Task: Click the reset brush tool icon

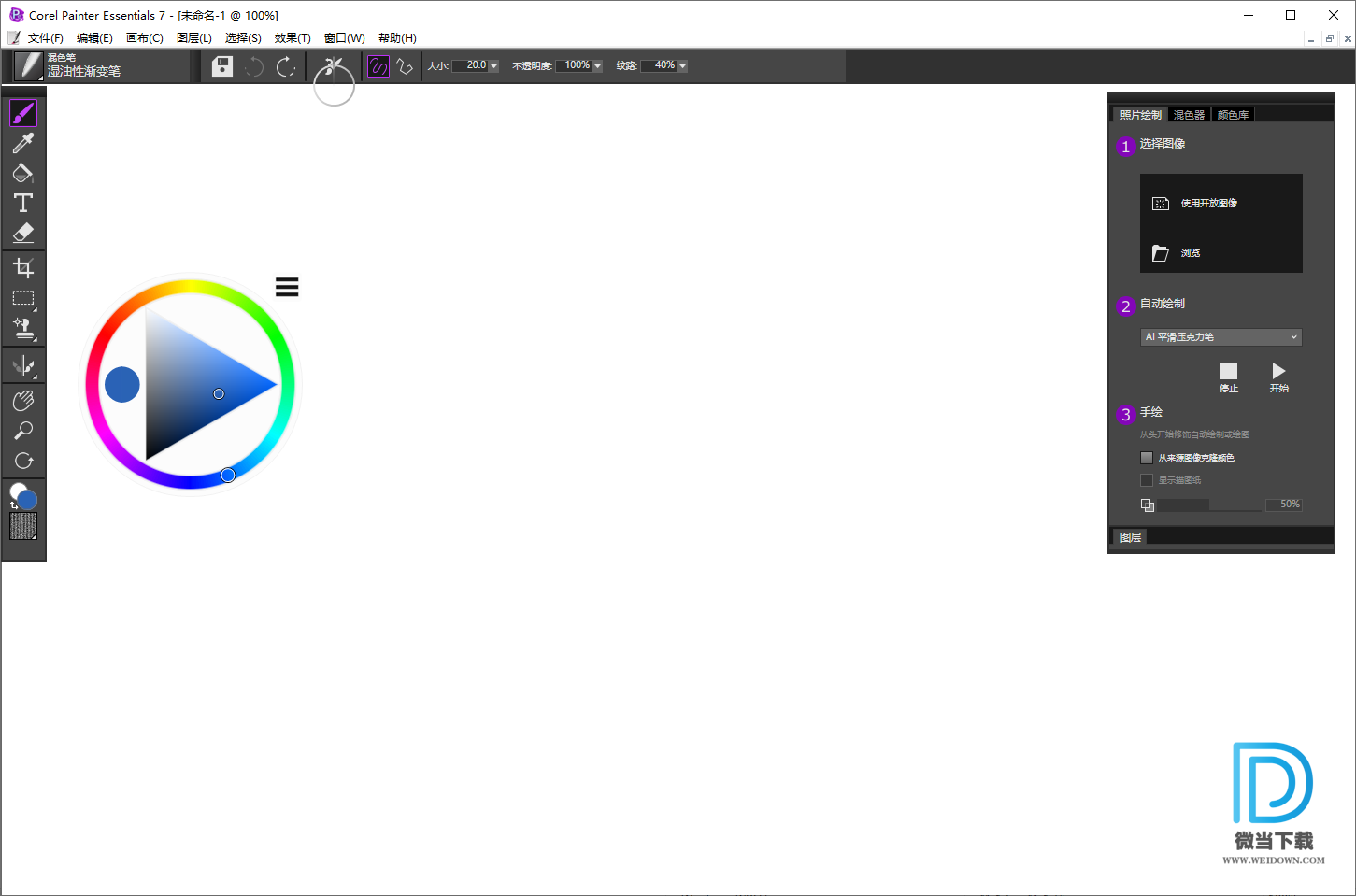Action: (x=334, y=66)
